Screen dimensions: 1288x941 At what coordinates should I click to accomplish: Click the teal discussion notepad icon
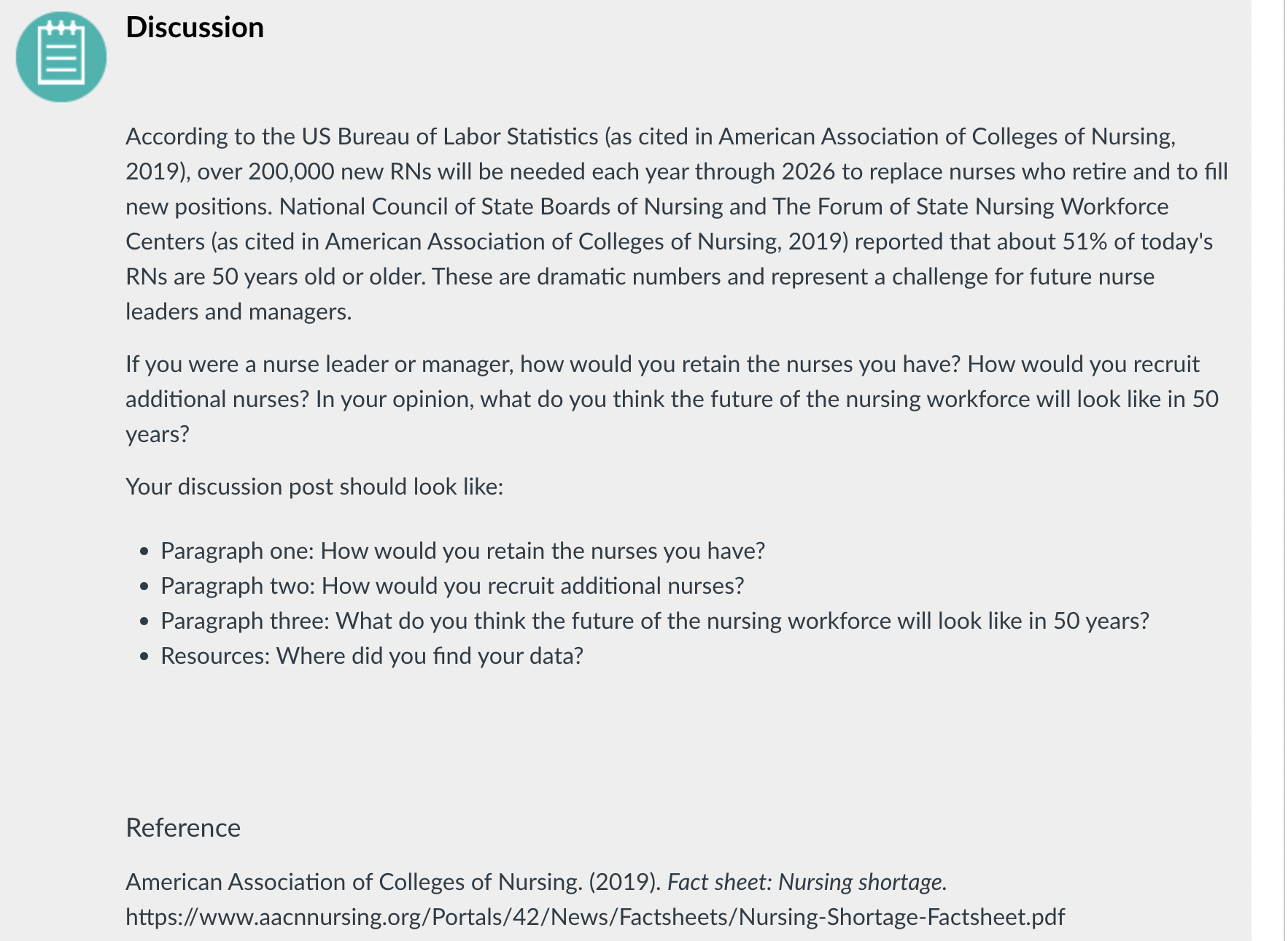tap(61, 57)
